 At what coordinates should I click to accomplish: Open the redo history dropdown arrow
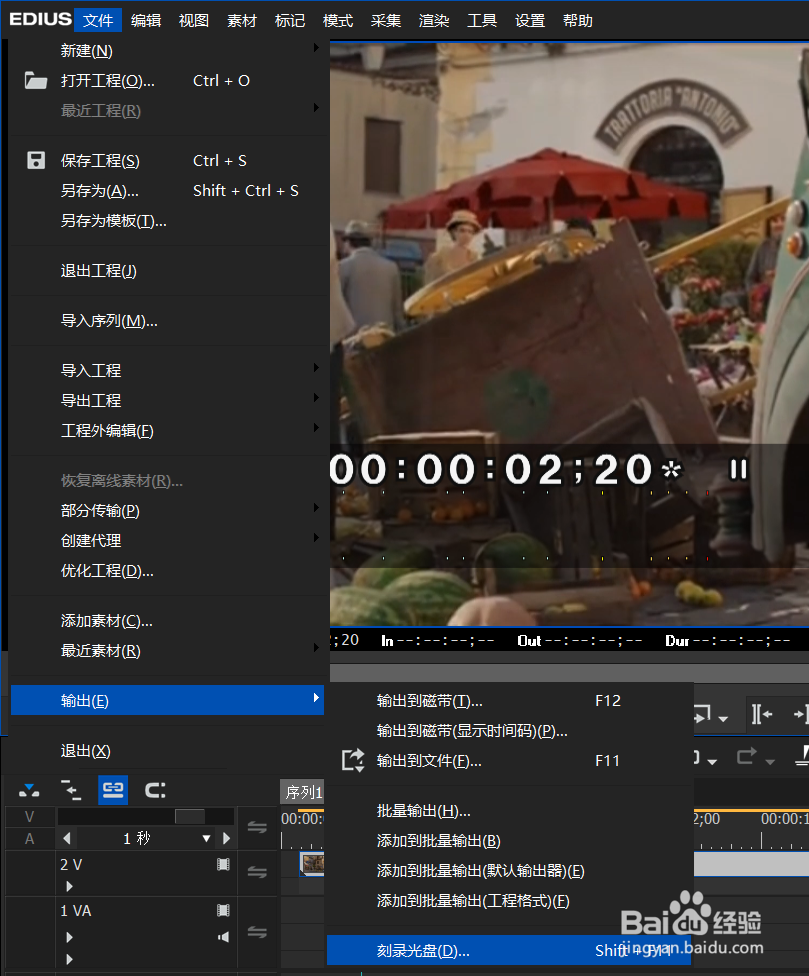pyautogui.click(x=770, y=761)
